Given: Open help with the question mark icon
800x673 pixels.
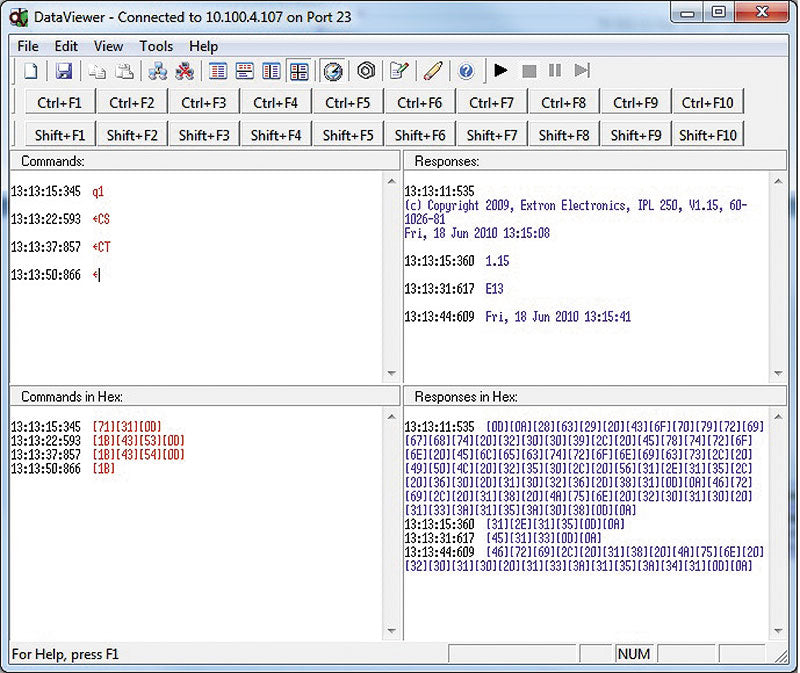Looking at the screenshot, I should [466, 71].
